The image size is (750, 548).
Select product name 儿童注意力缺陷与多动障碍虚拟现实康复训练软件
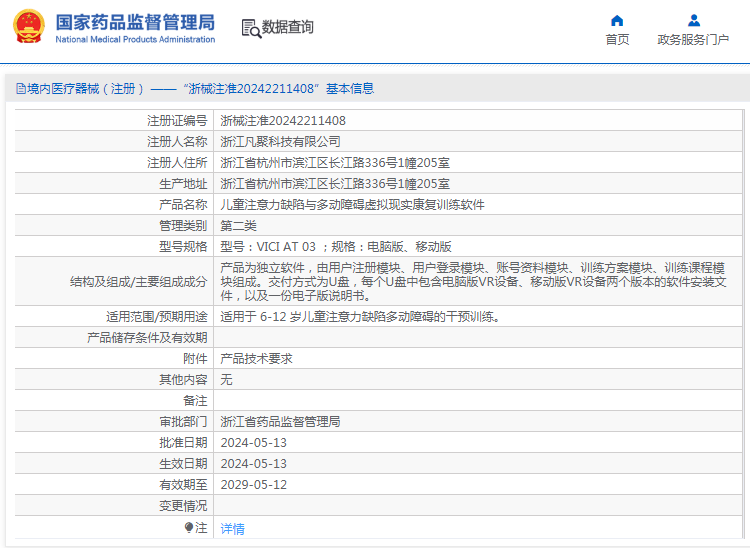353,205
